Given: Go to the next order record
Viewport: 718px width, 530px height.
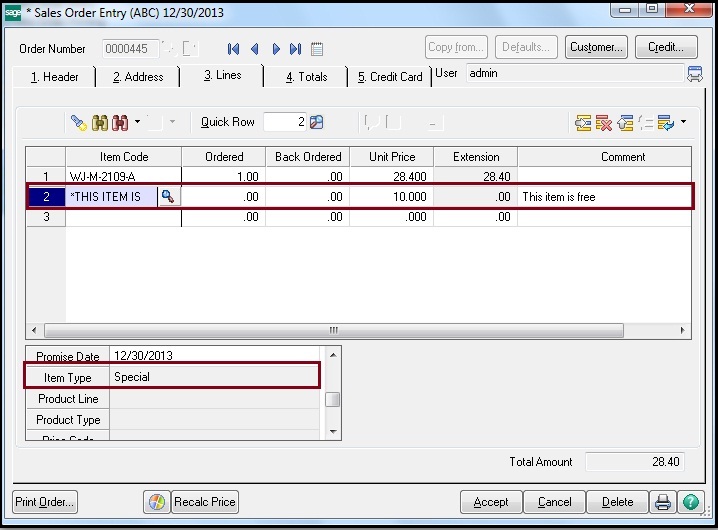Looking at the screenshot, I should pyautogui.click(x=276, y=49).
